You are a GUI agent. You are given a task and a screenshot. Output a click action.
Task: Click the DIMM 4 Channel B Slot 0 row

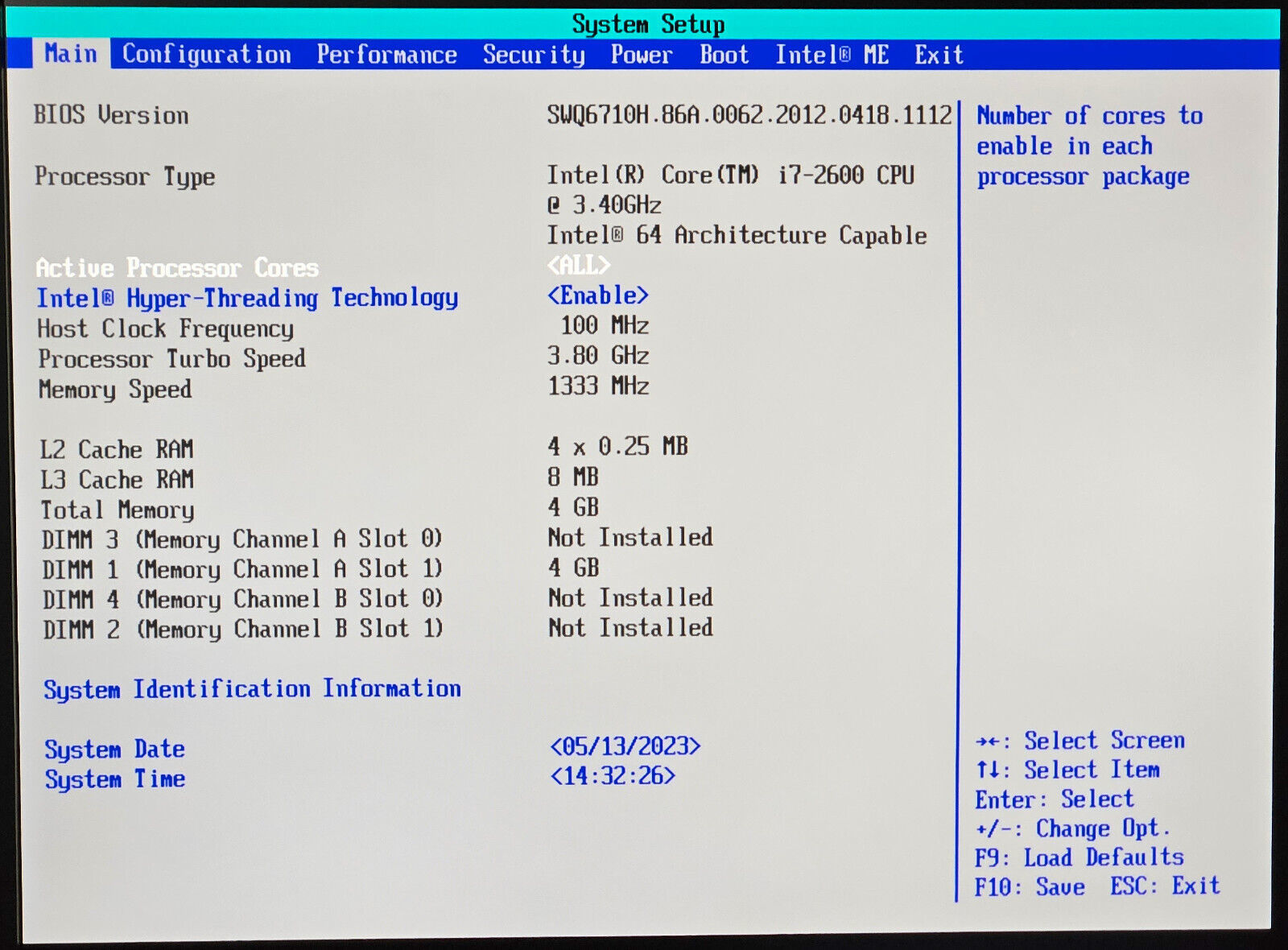[x=378, y=599]
